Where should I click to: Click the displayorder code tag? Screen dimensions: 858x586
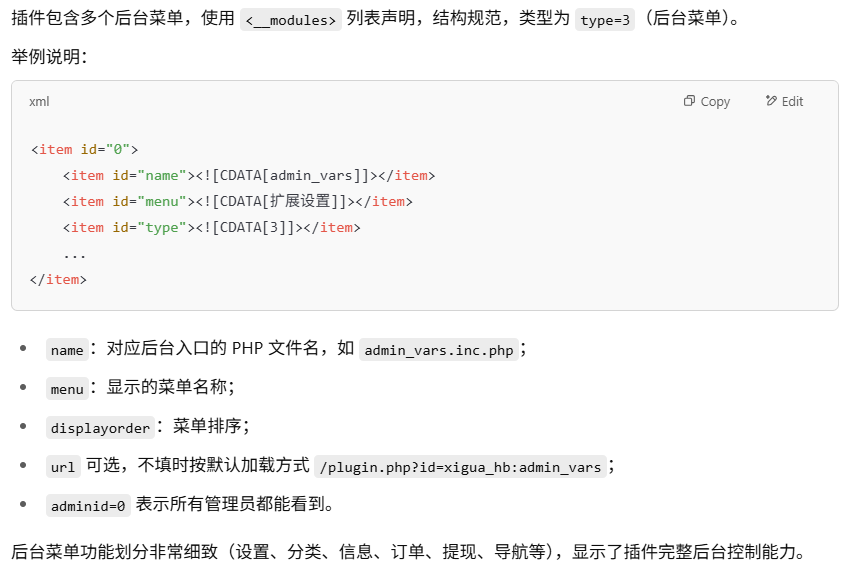pos(101,428)
